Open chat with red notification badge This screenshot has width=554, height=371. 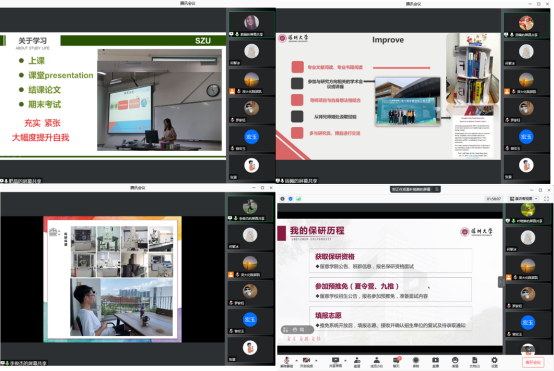click(x=396, y=361)
